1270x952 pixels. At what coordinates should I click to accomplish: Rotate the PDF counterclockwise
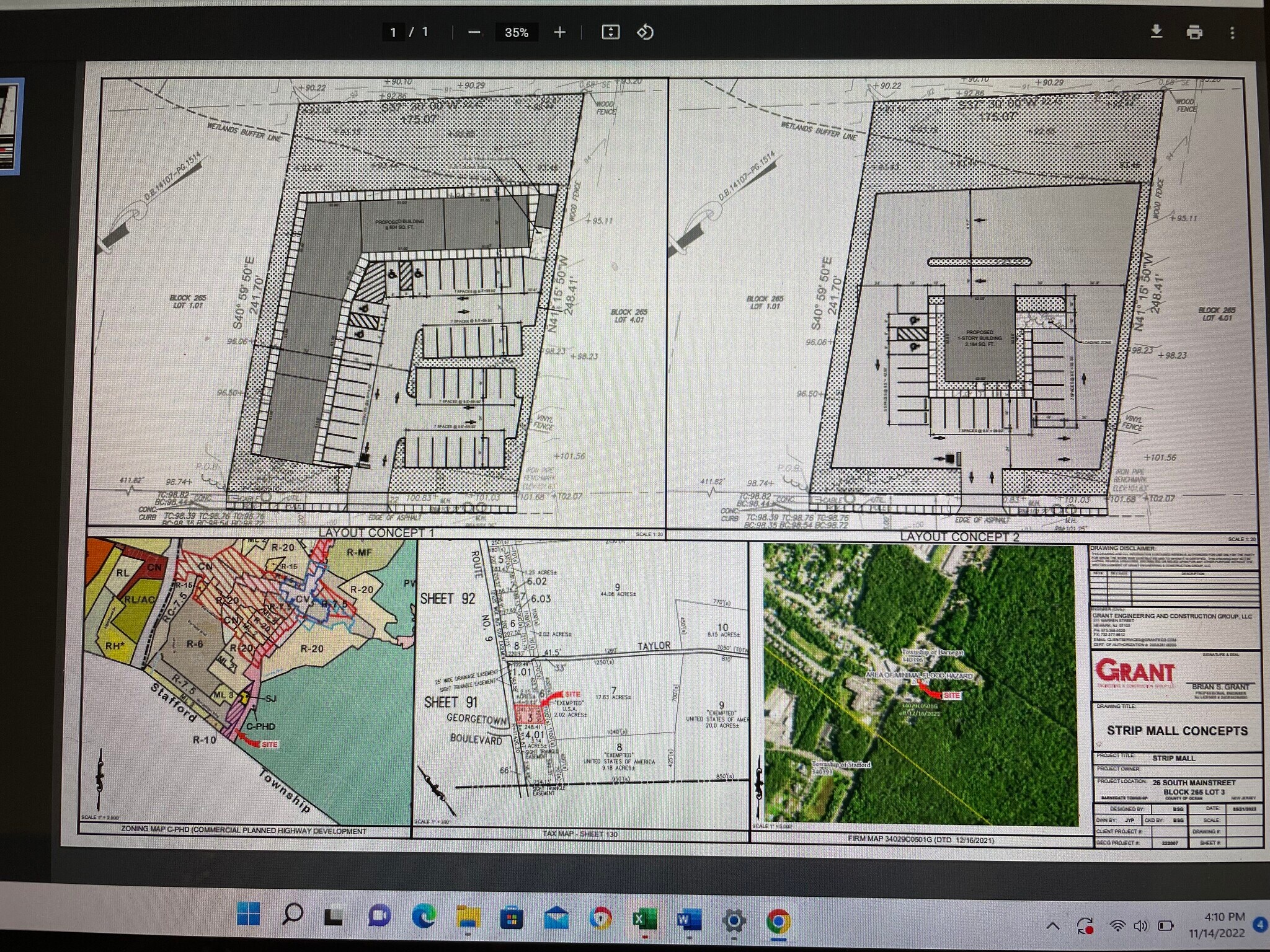pos(645,32)
